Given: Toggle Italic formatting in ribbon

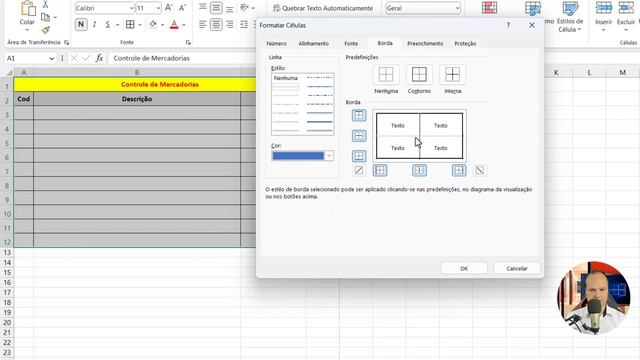Looking at the screenshot, I should (x=94, y=25).
